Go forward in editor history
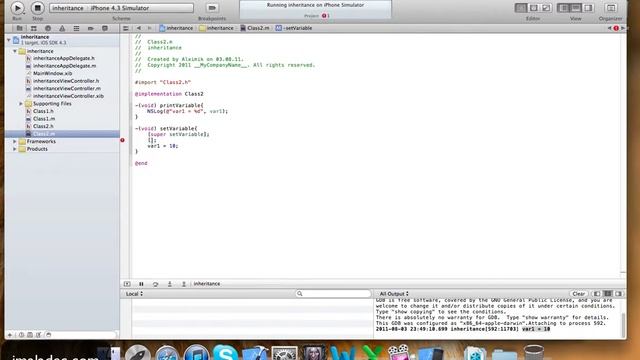Image resolution: width=640 pixels, height=360 pixels. (149, 28)
